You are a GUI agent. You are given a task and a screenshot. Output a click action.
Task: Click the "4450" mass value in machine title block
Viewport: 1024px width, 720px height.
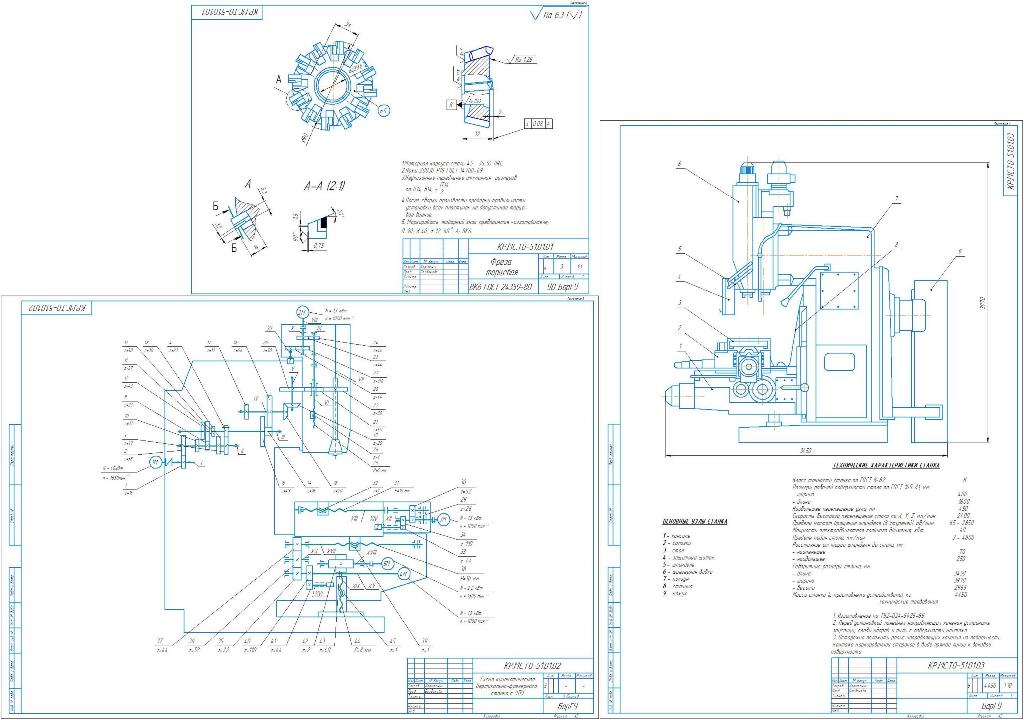991,686
